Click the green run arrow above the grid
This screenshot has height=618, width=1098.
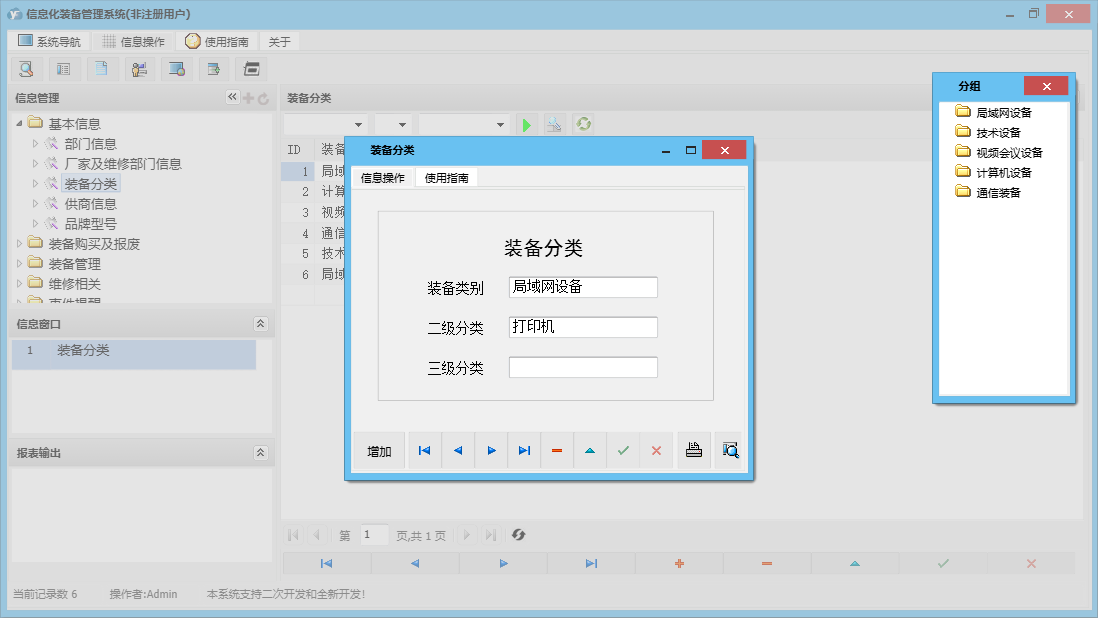click(x=527, y=123)
